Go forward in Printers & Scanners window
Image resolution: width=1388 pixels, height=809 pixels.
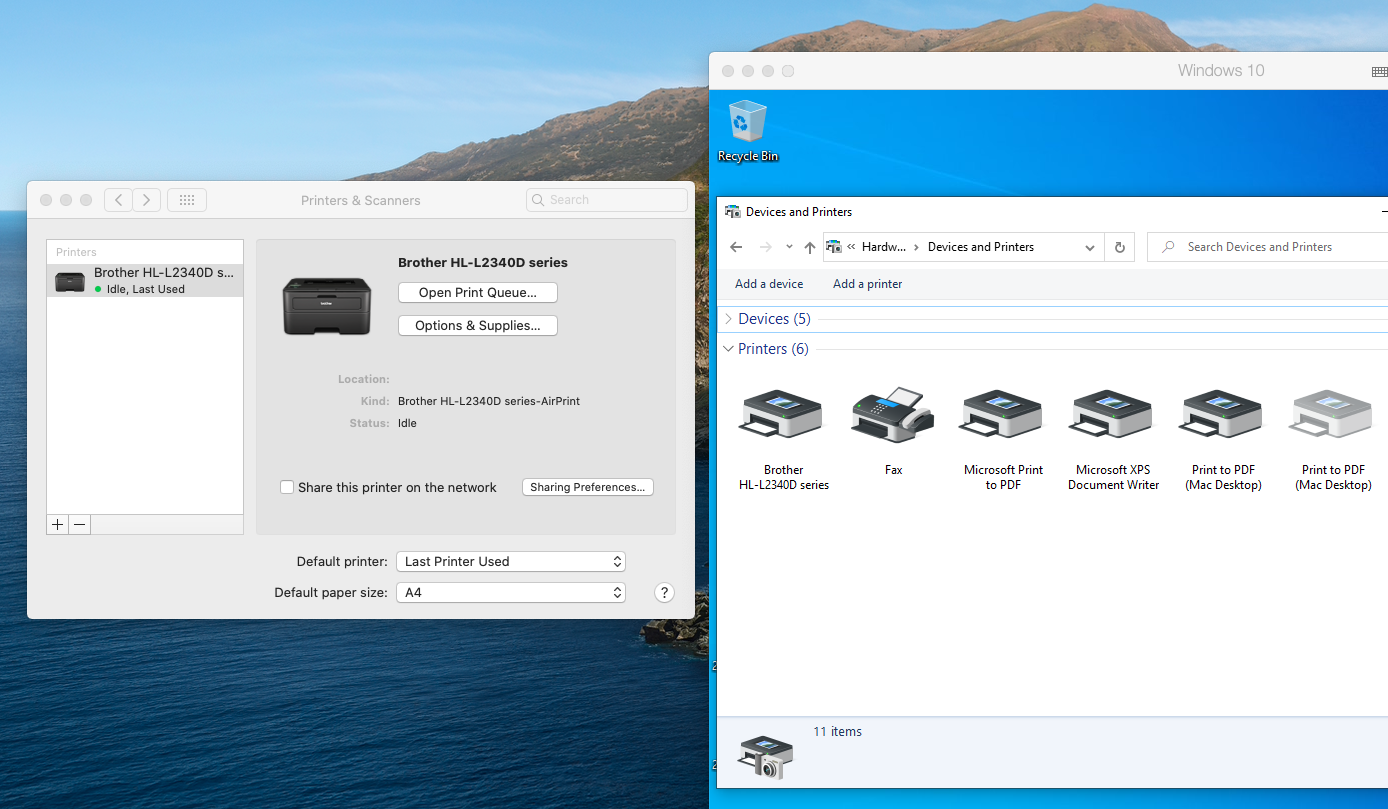point(147,200)
